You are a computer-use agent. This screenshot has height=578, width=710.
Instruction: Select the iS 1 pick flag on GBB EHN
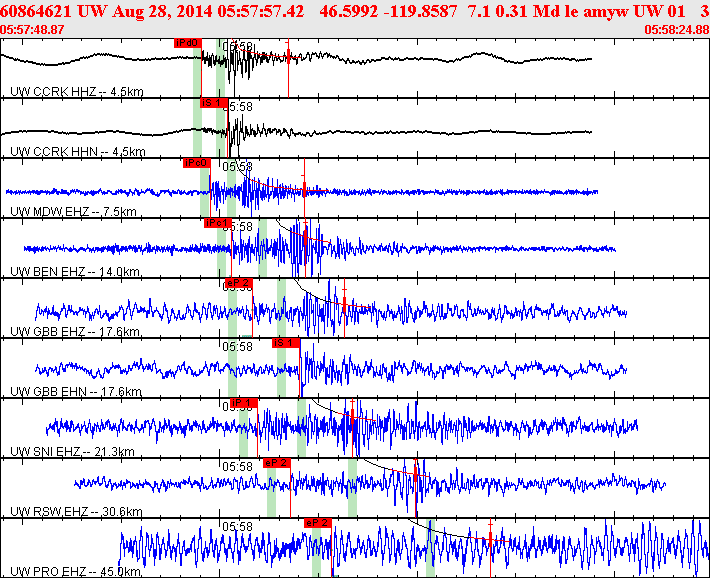coord(286,343)
